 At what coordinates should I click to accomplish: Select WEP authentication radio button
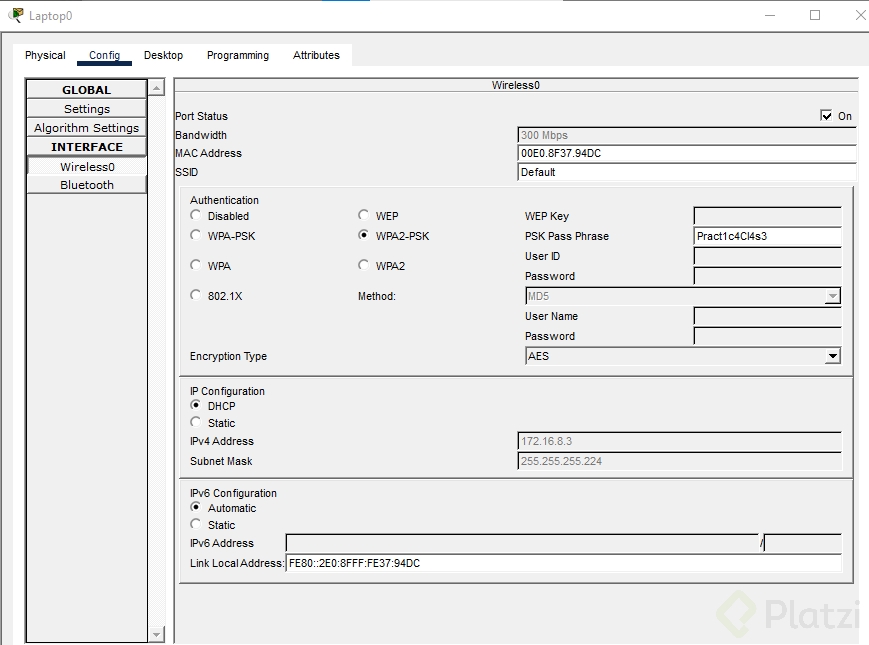(364, 216)
